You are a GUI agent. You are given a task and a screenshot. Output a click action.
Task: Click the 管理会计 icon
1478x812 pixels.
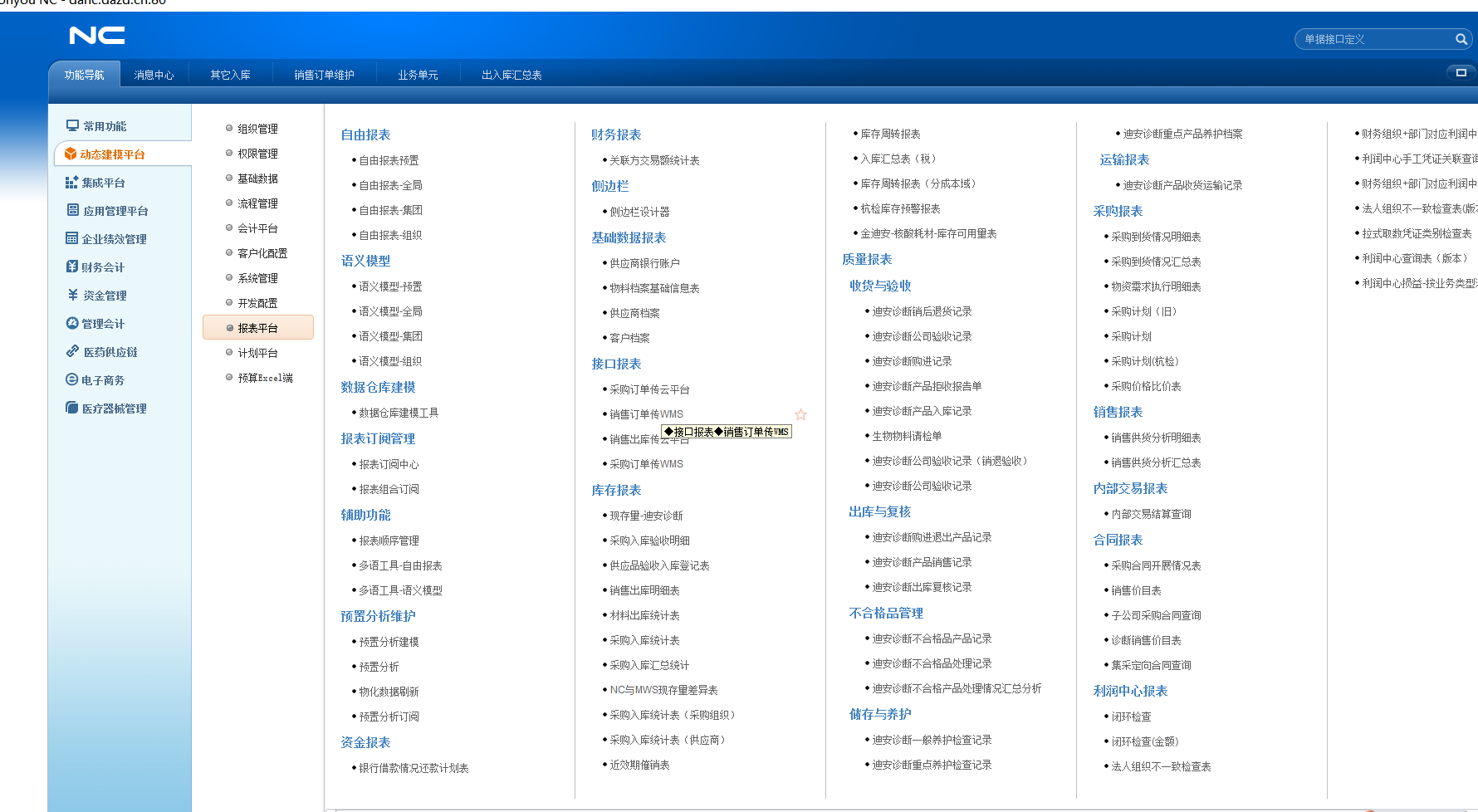tap(71, 323)
